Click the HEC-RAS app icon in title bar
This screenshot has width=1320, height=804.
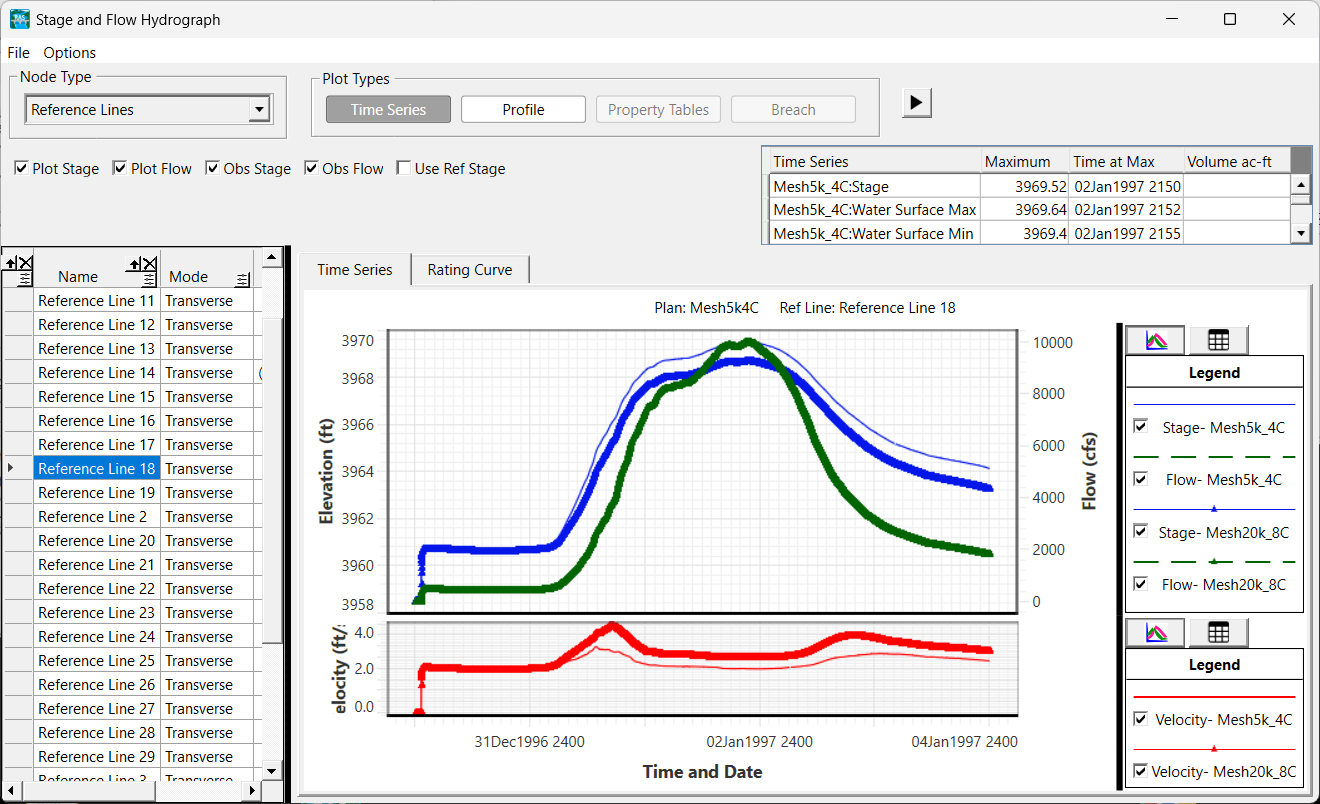[x=19, y=19]
